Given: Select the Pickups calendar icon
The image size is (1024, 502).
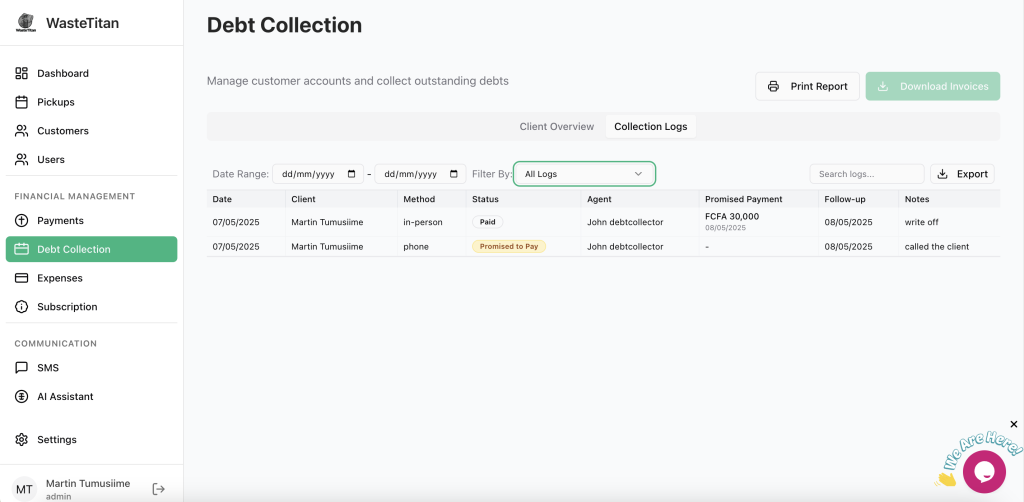Looking at the screenshot, I should click(22, 102).
